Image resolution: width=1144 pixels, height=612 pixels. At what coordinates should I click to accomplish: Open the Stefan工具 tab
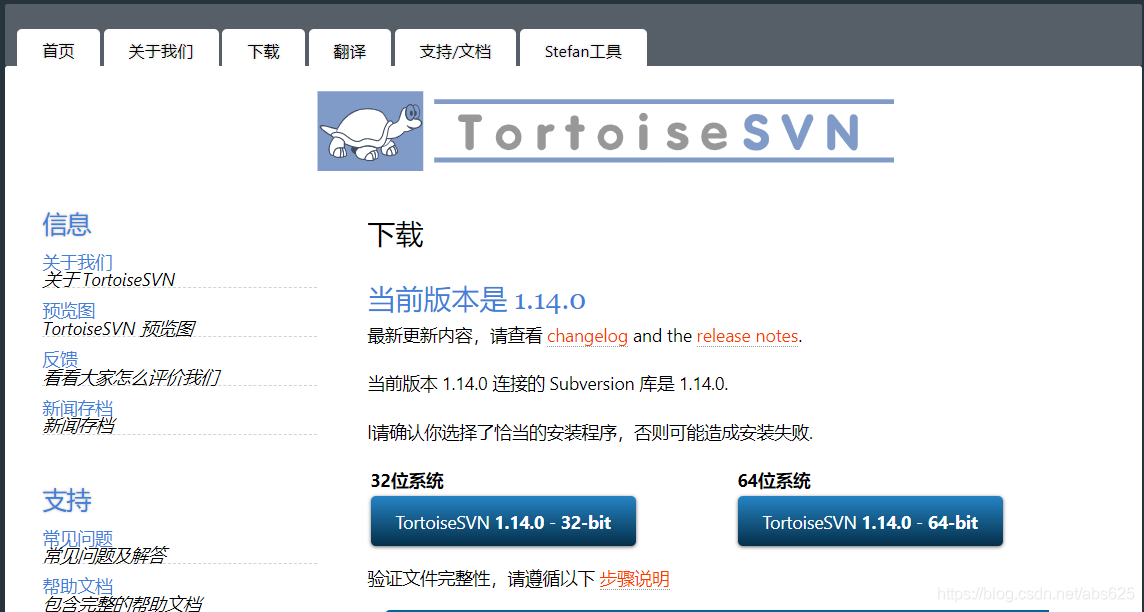coord(583,53)
